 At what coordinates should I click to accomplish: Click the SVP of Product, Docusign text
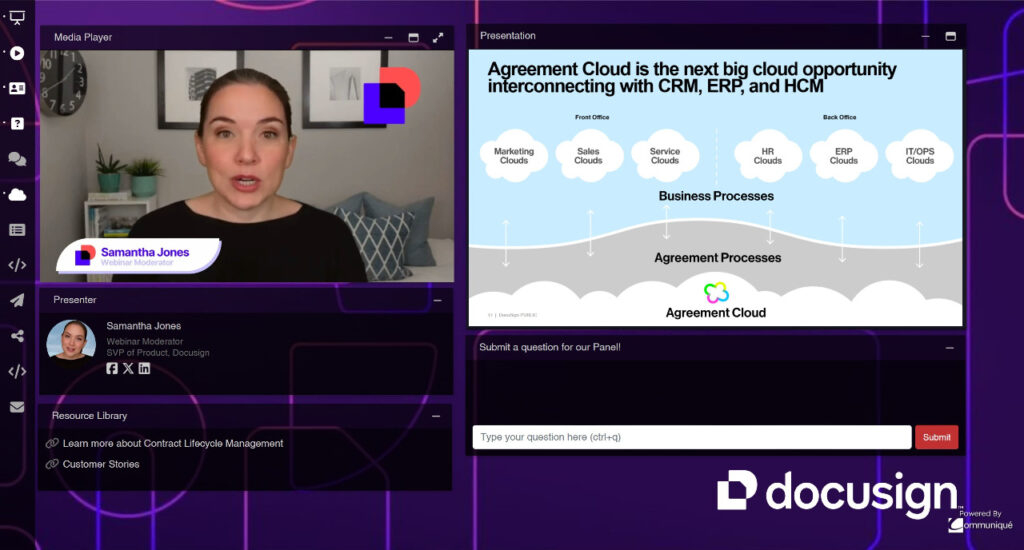[x=158, y=353]
